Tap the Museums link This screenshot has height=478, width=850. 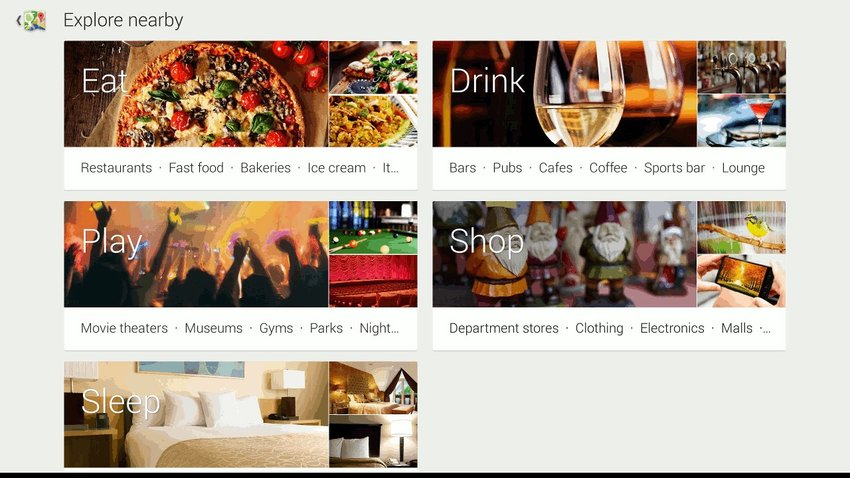tap(214, 328)
